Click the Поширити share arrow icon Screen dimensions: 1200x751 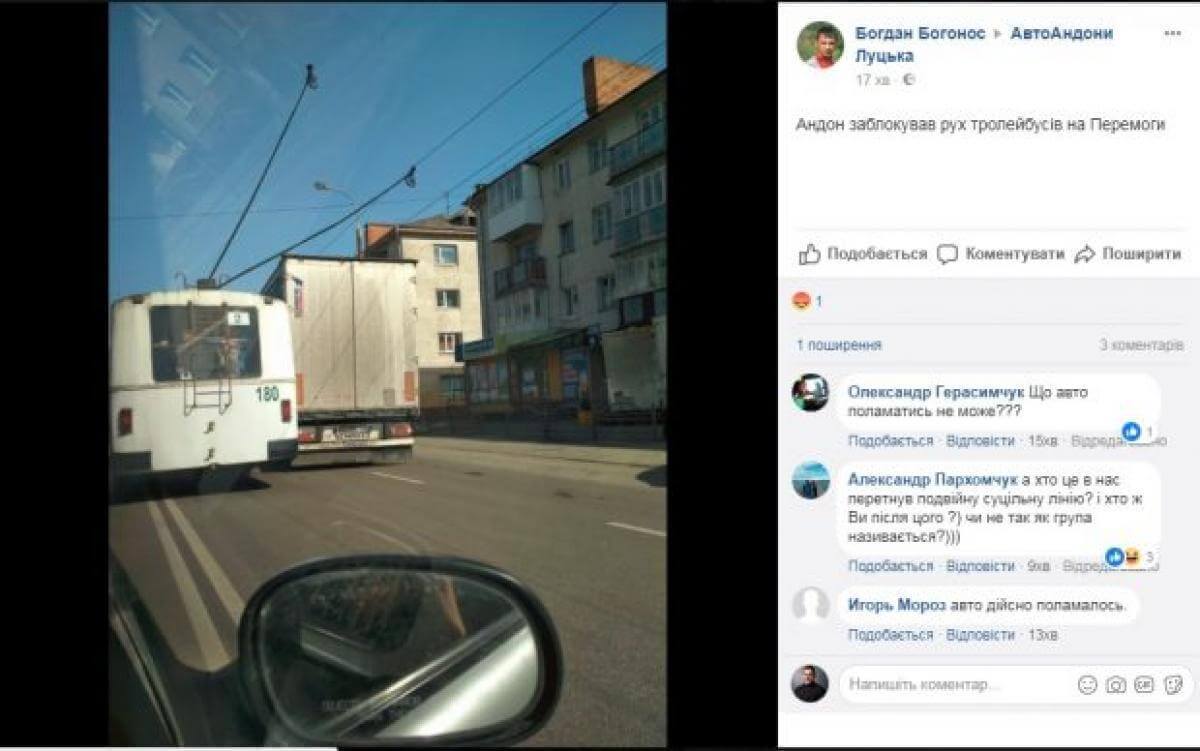tap(1085, 254)
